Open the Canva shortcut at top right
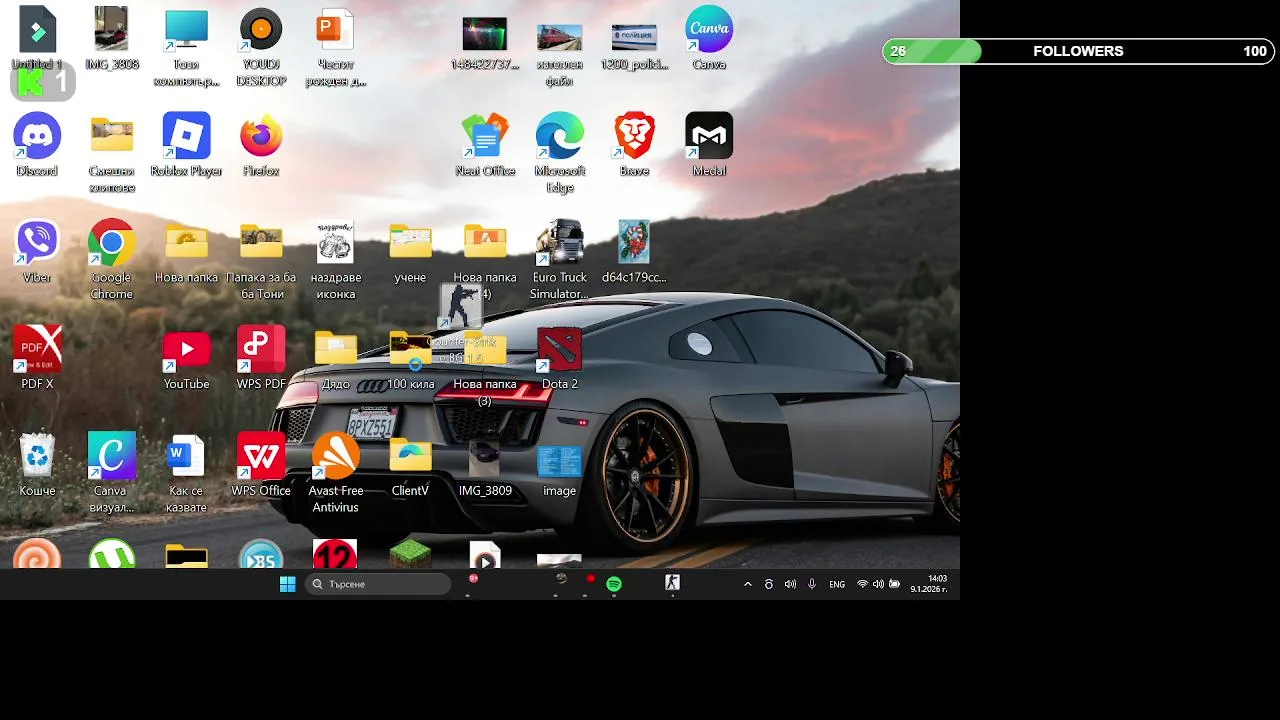This screenshot has width=1280, height=720. point(709,30)
